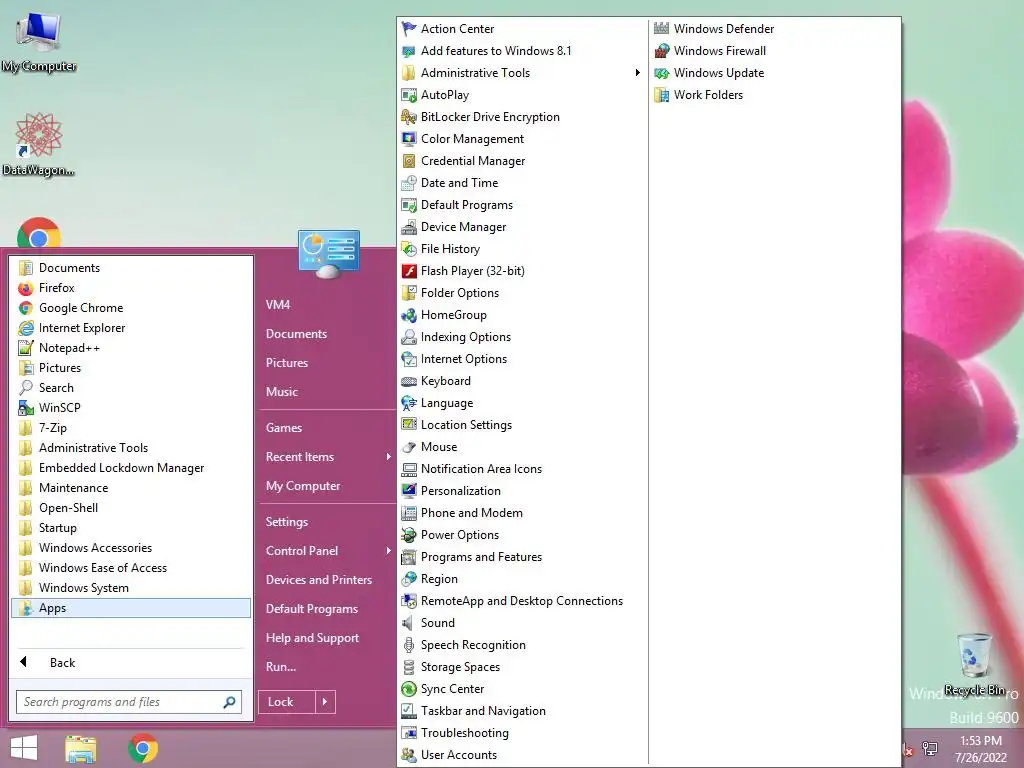Viewport: 1024px width, 768px height.
Task: Open Windows Accessories folder
Action: coord(131,548)
